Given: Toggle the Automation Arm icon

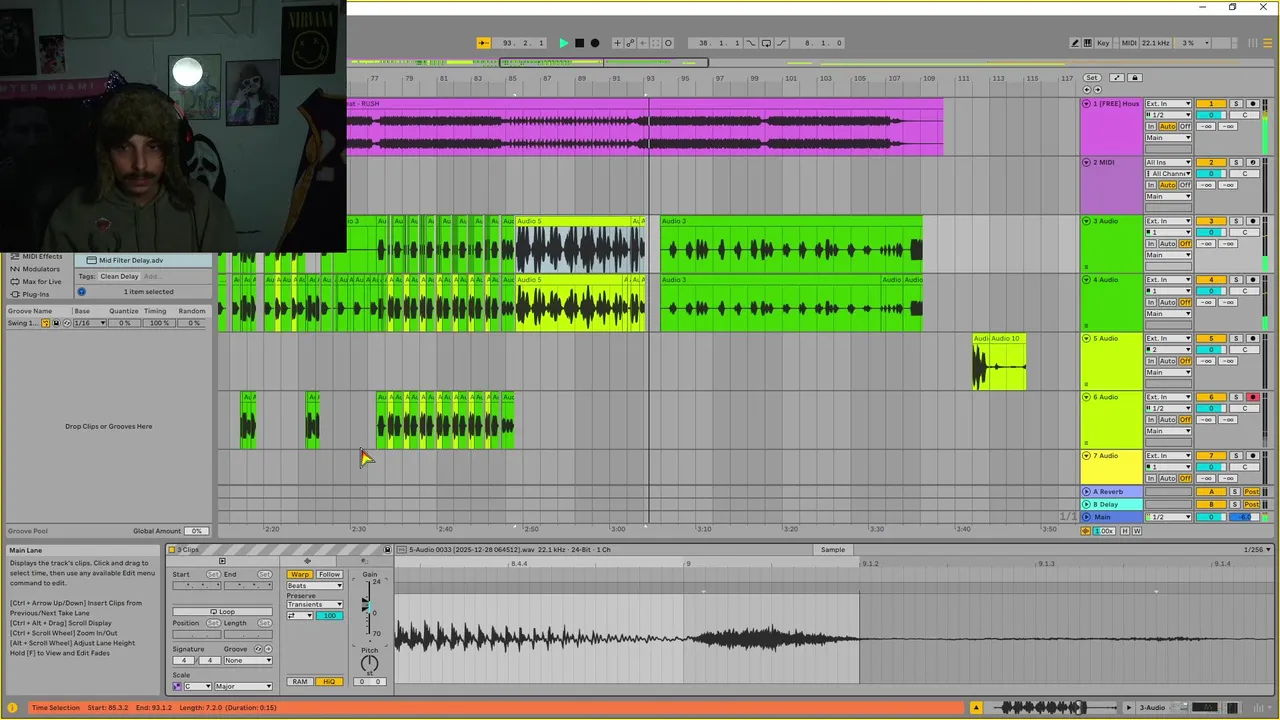Looking at the screenshot, I should coord(630,43).
